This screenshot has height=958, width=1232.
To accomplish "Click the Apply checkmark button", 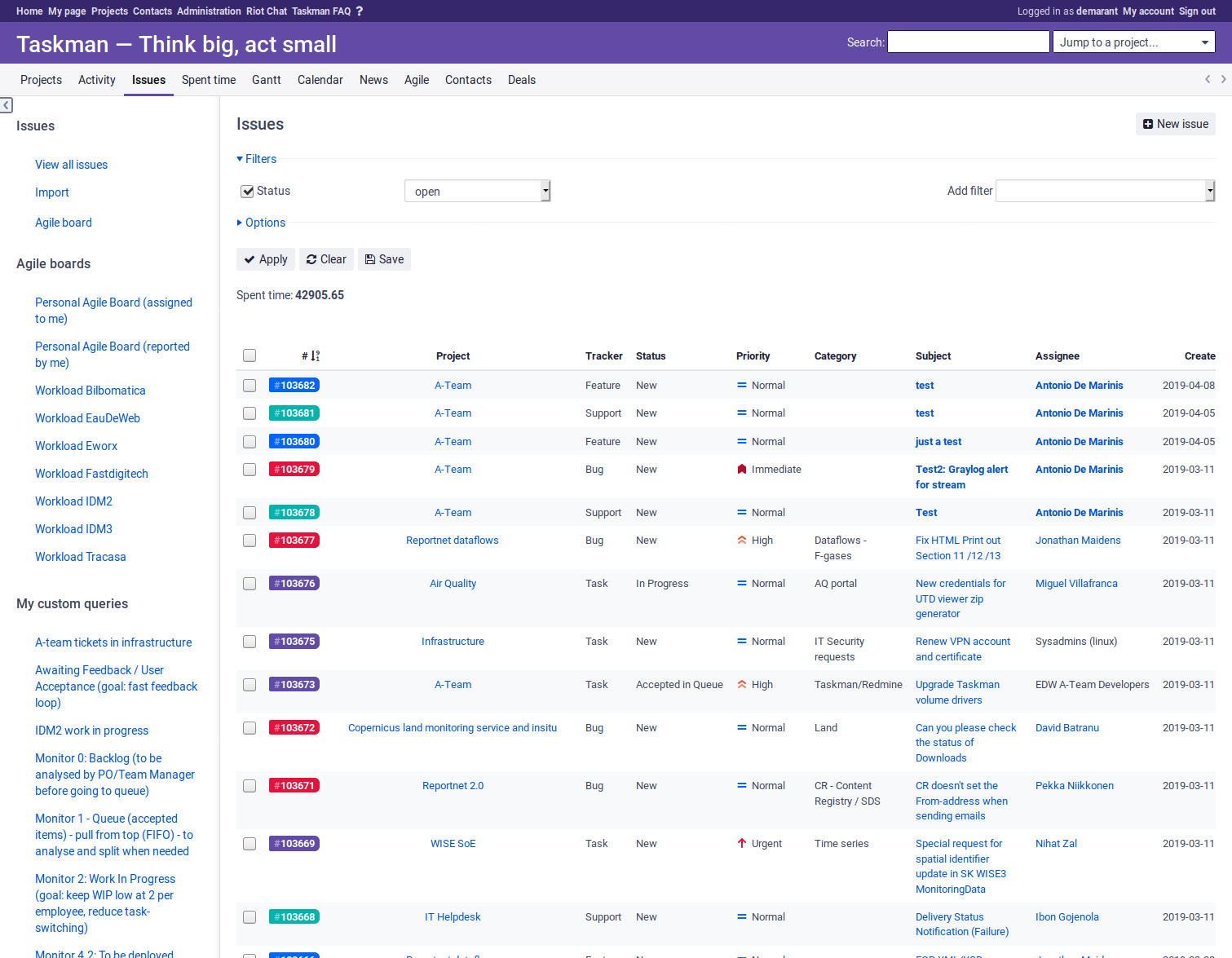I will (x=266, y=259).
